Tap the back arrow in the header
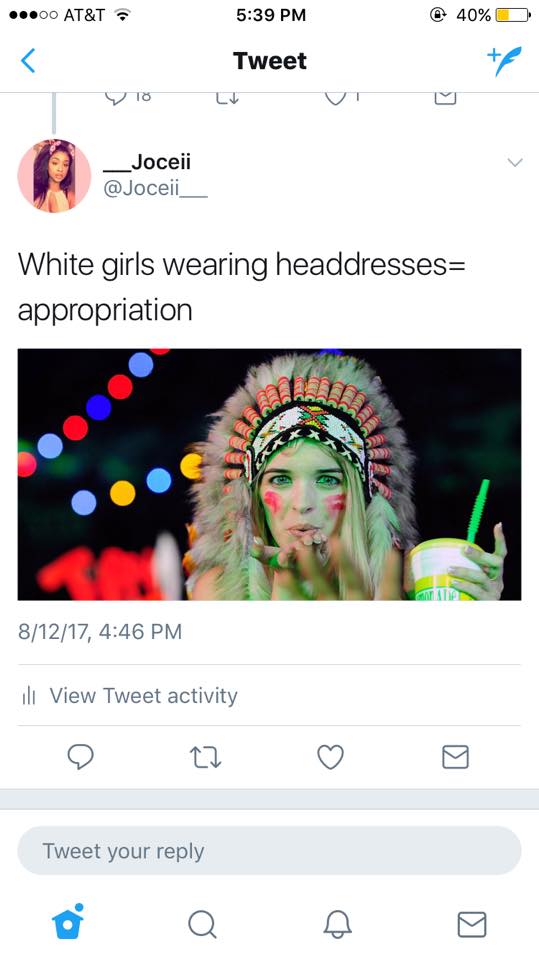 [x=28, y=61]
